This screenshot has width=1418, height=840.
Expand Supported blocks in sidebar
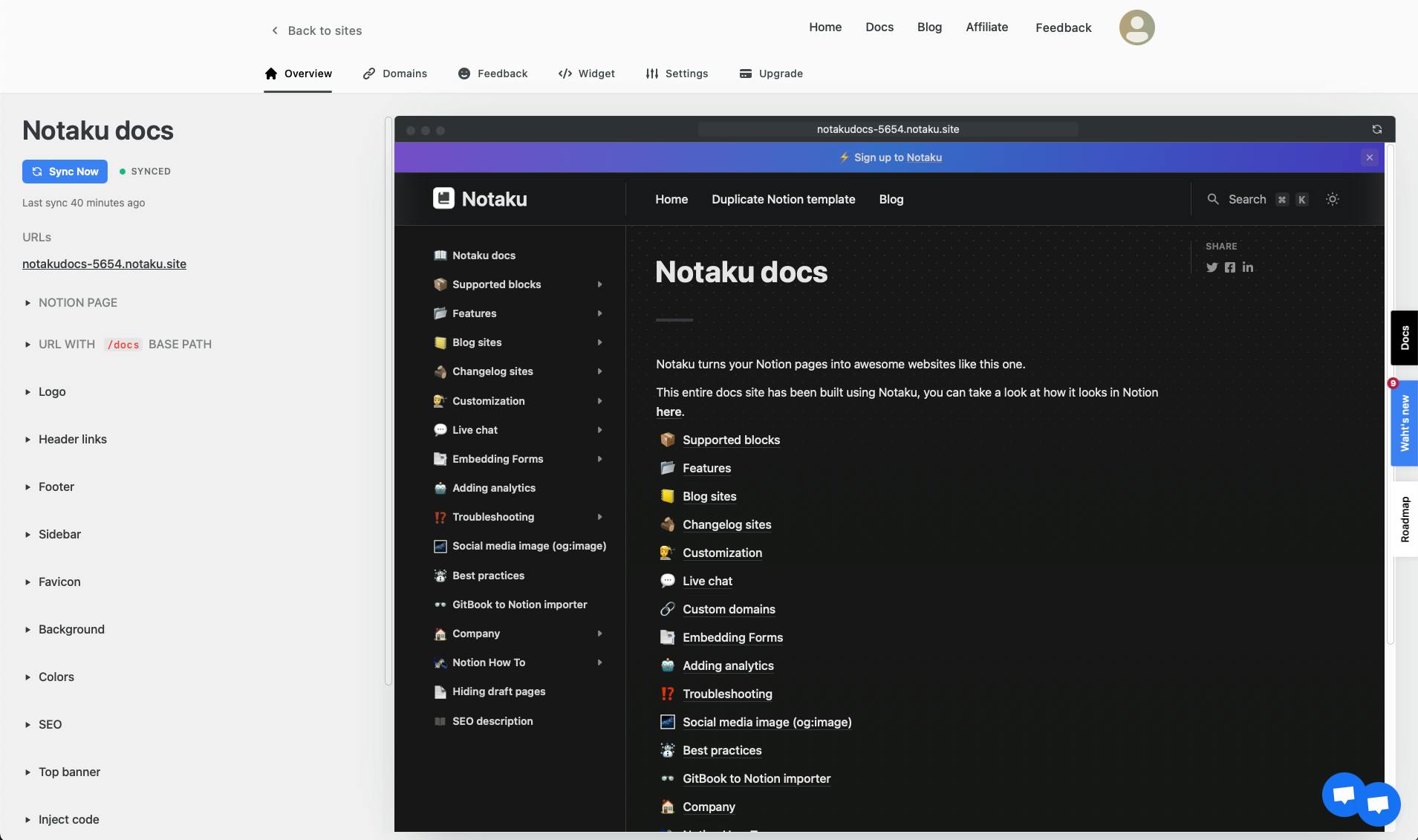(599, 284)
